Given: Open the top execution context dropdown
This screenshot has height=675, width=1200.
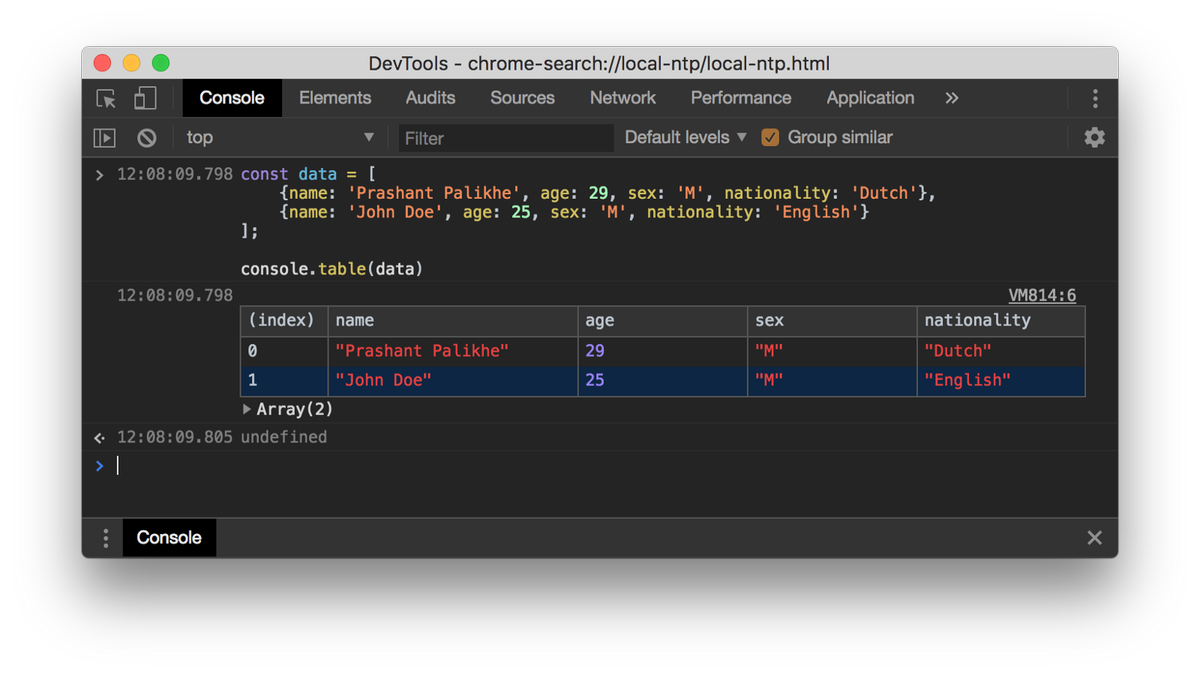Looking at the screenshot, I should [279, 138].
